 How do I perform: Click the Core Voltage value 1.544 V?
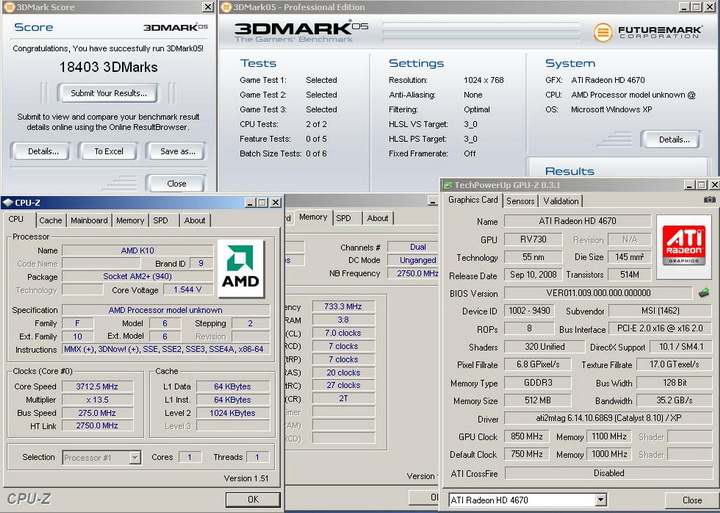point(187,290)
